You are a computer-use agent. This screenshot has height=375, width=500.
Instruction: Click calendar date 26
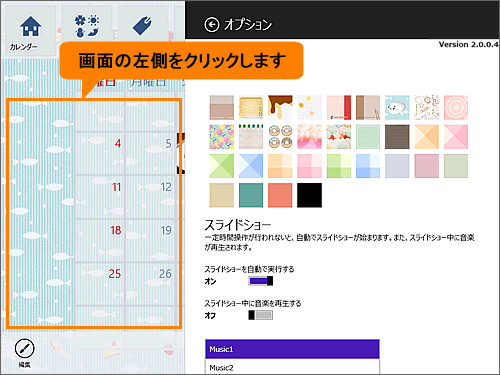[165, 274]
